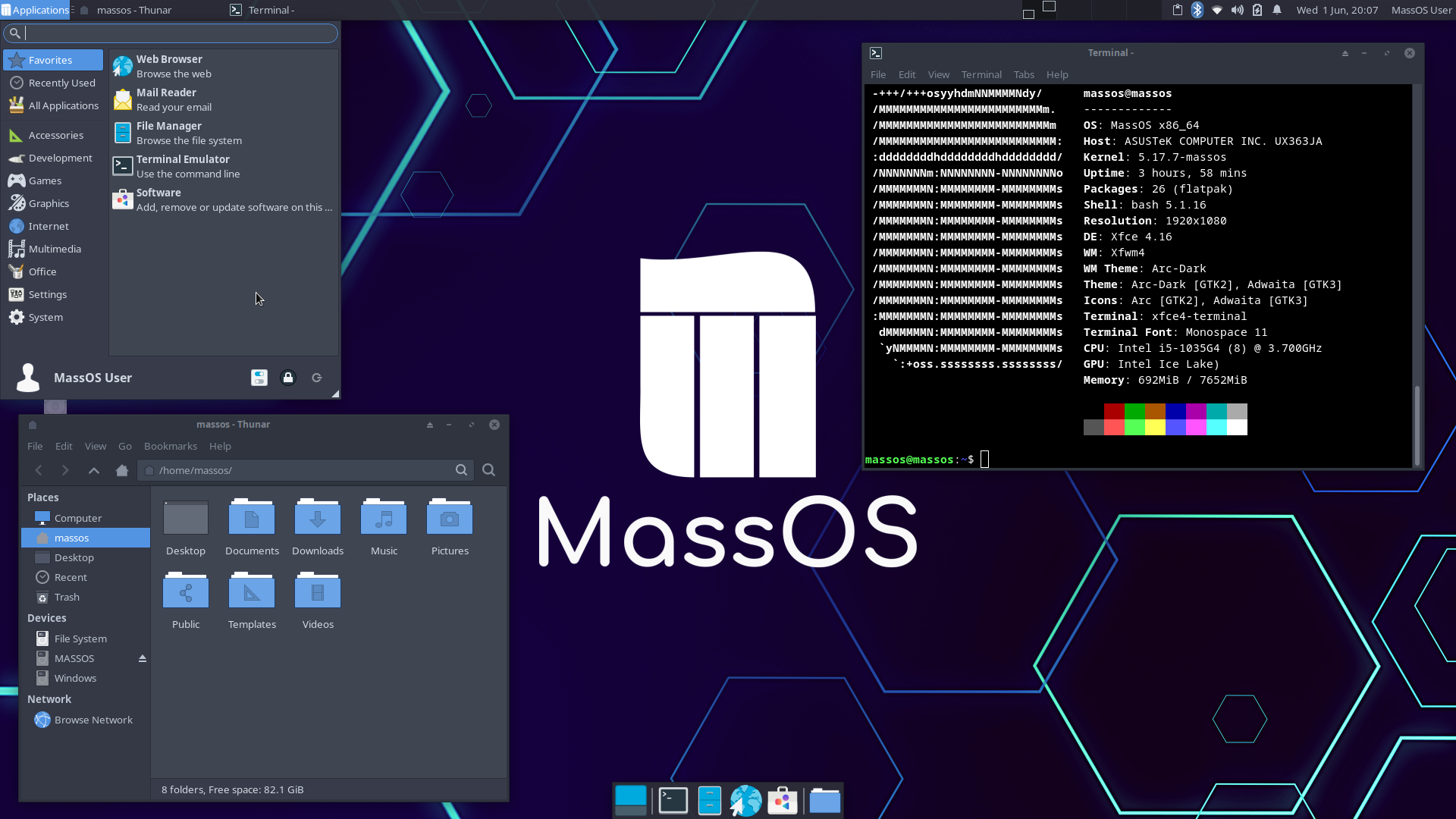Go to parent folder with up arrow

click(94, 470)
